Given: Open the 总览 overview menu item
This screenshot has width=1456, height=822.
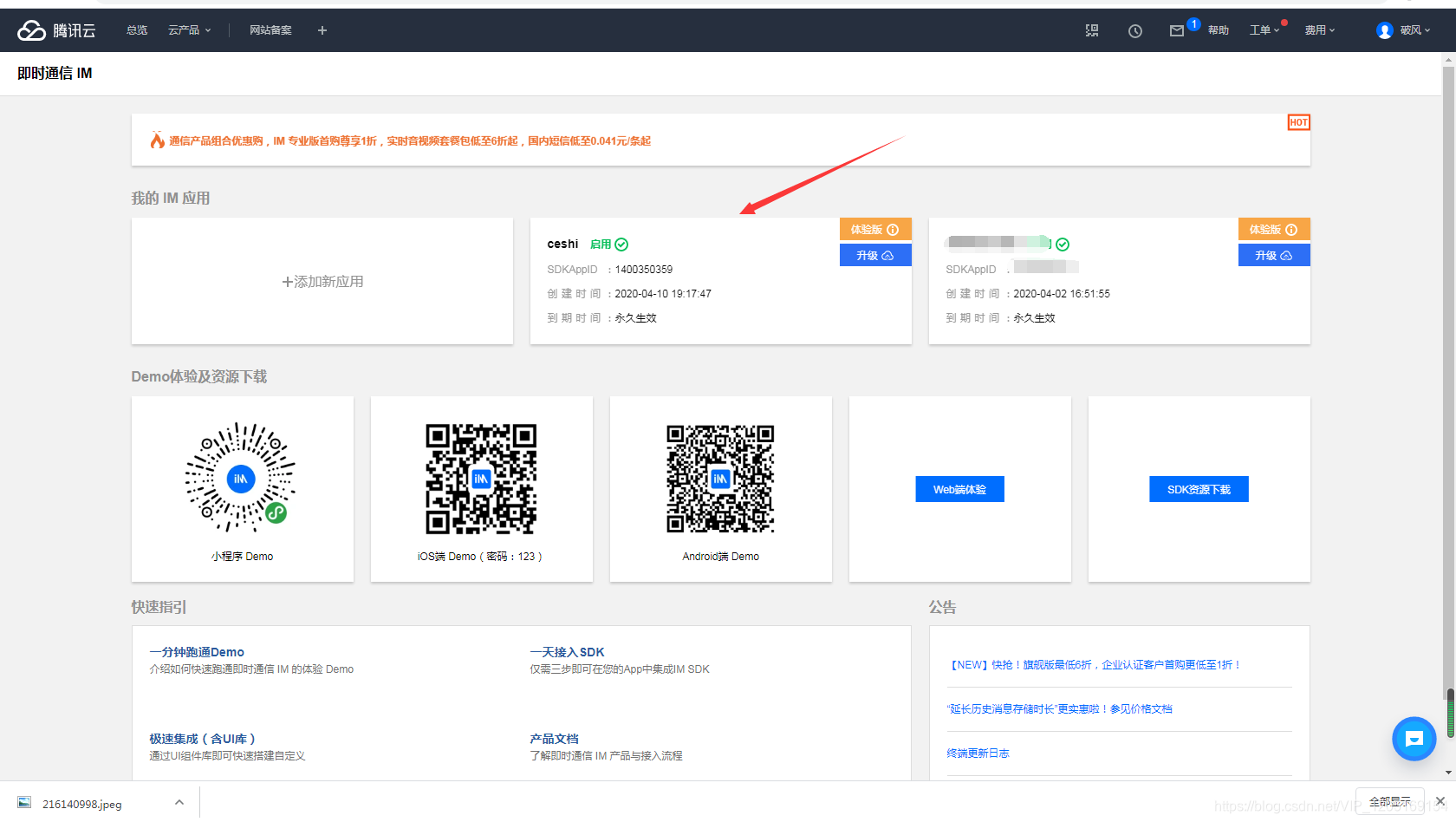Looking at the screenshot, I should click(137, 30).
